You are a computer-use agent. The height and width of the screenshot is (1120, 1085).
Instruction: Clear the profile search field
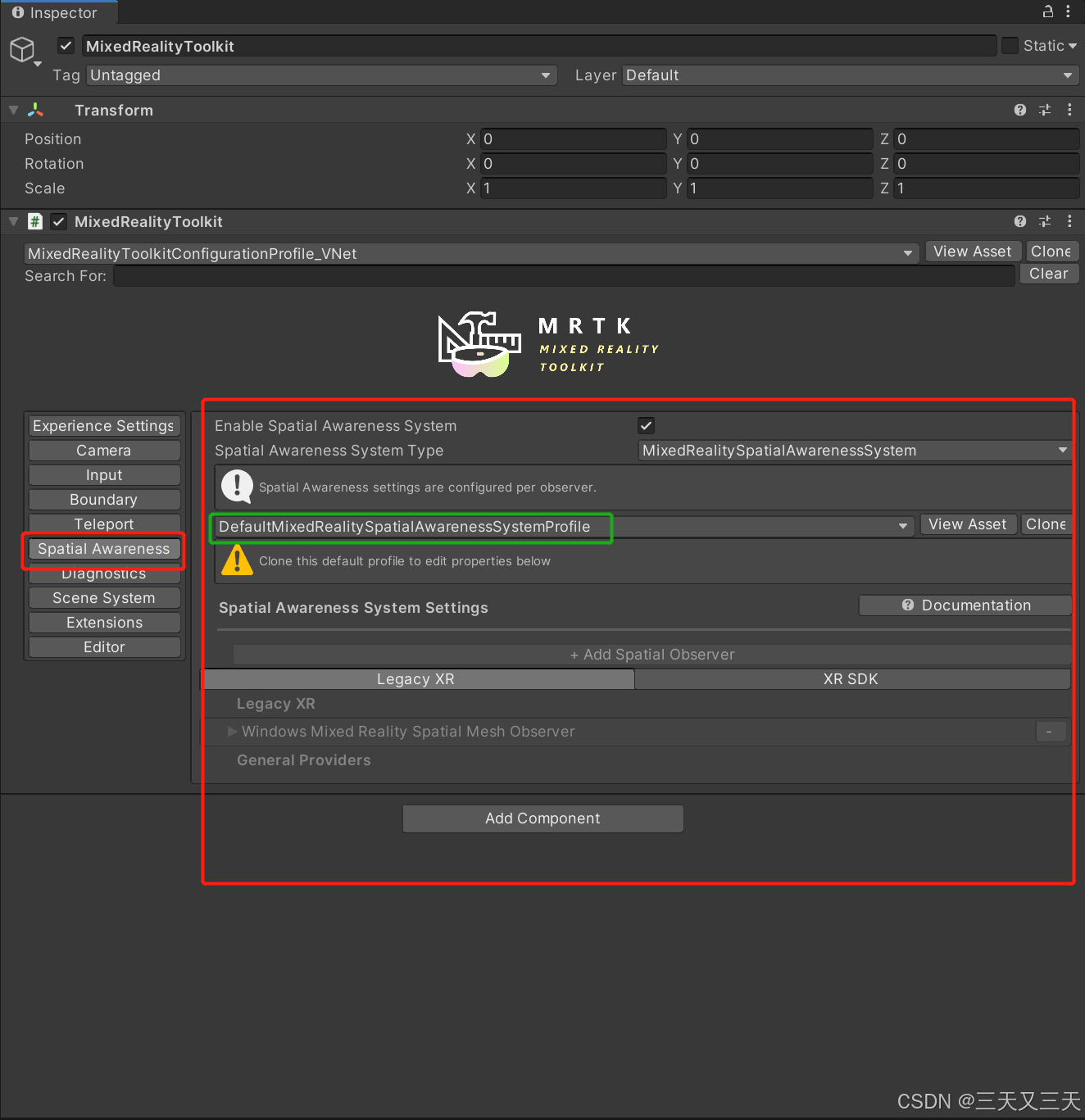1049,274
